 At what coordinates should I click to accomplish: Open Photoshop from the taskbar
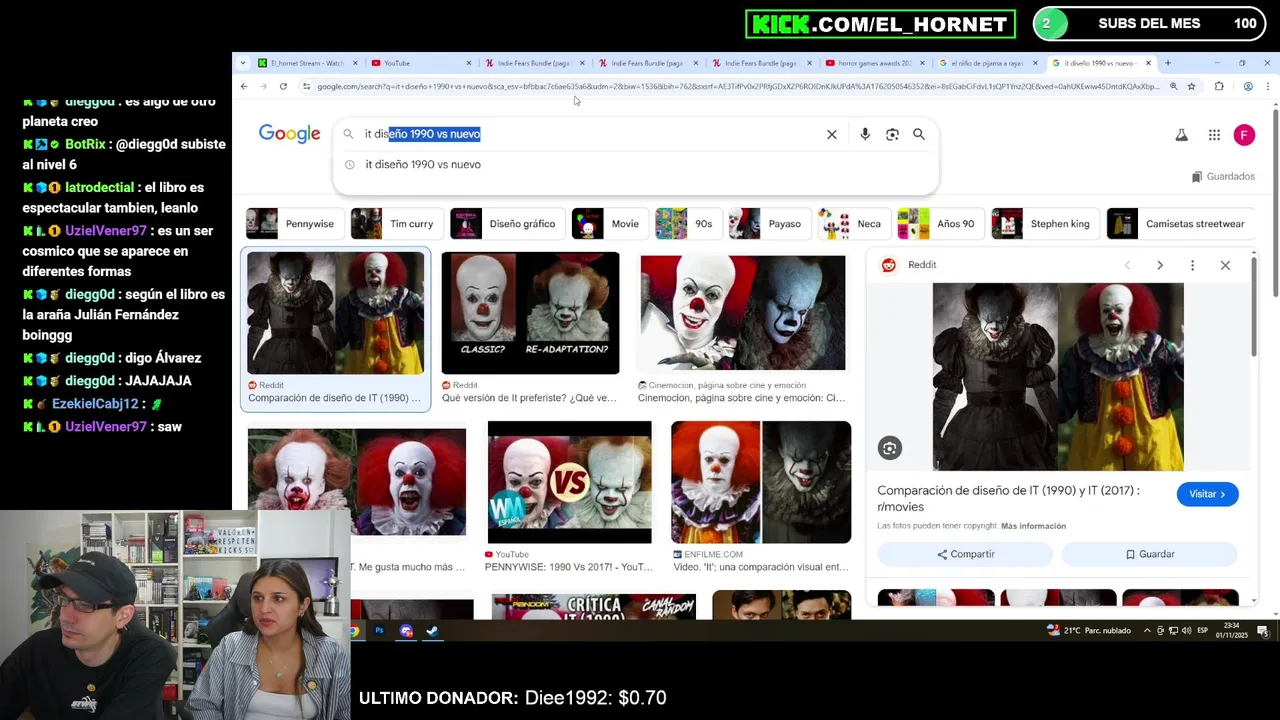click(379, 631)
